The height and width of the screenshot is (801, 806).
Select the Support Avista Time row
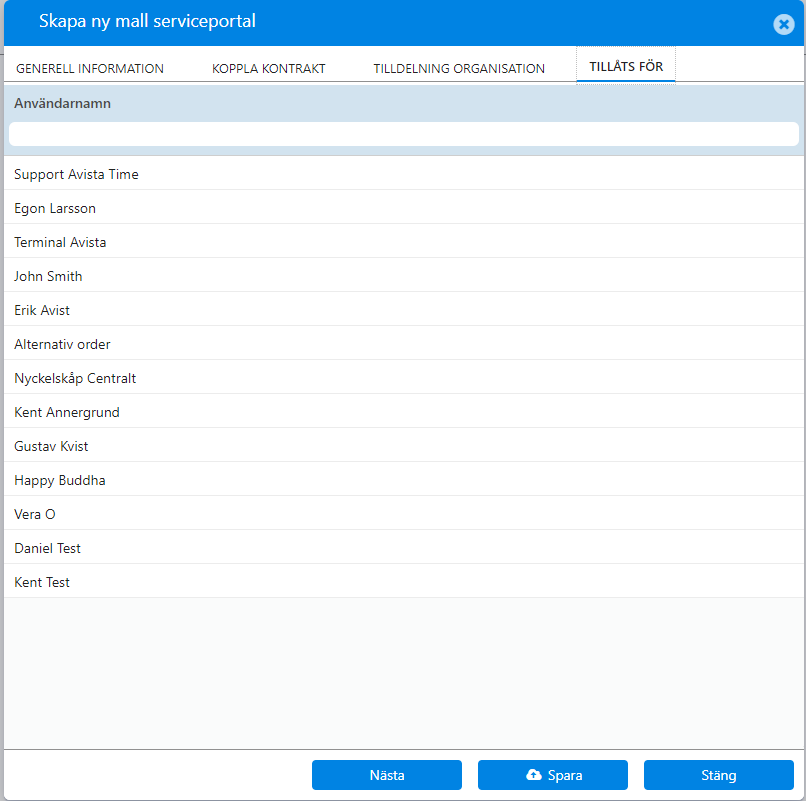click(404, 174)
